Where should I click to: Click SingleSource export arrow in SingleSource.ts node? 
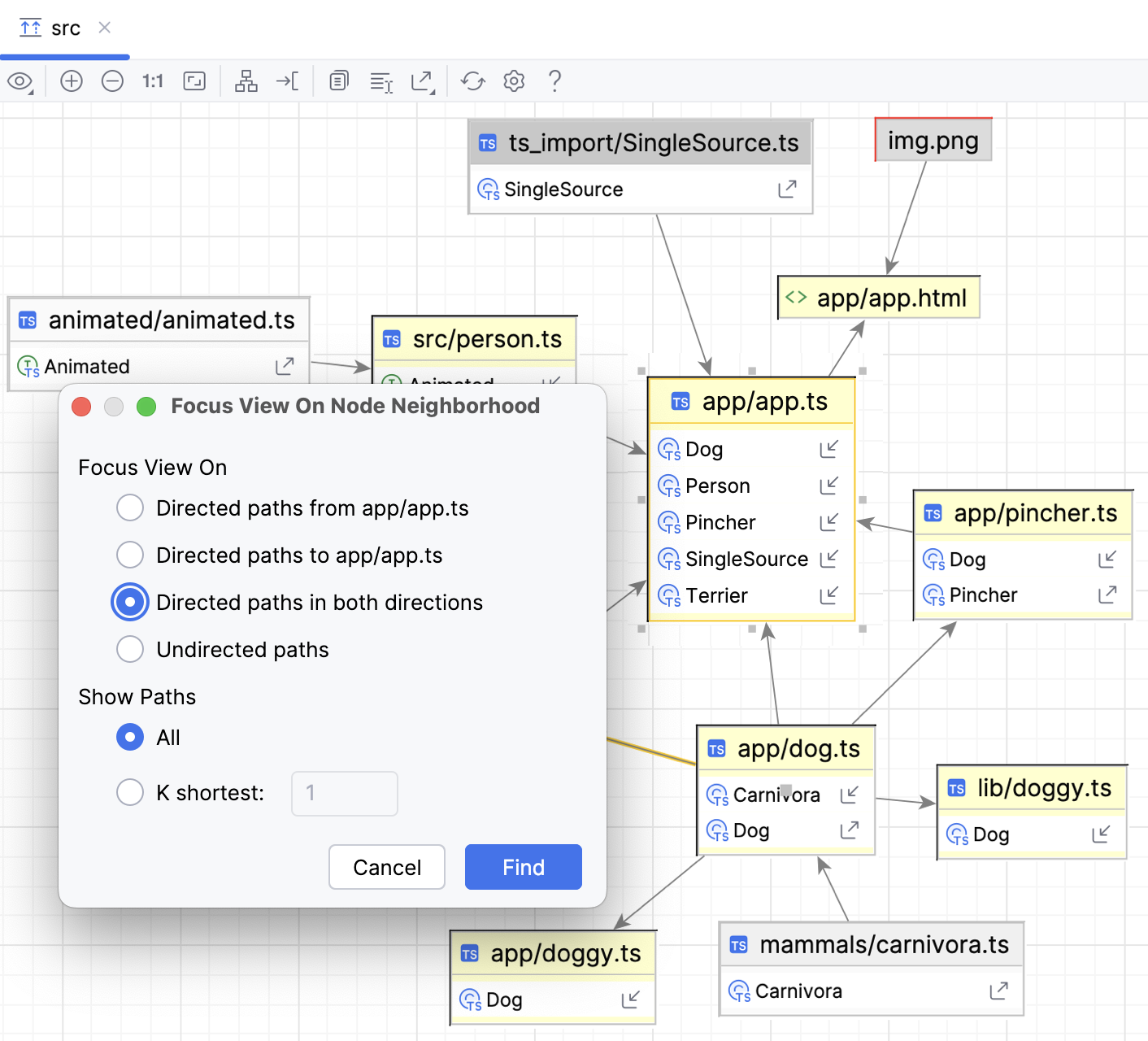click(787, 189)
